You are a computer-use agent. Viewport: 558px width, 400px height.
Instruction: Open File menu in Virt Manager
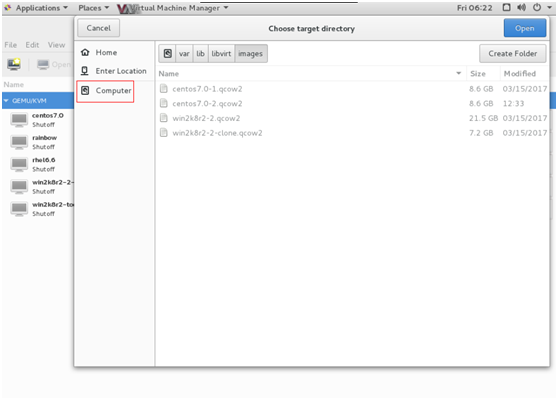(10, 45)
